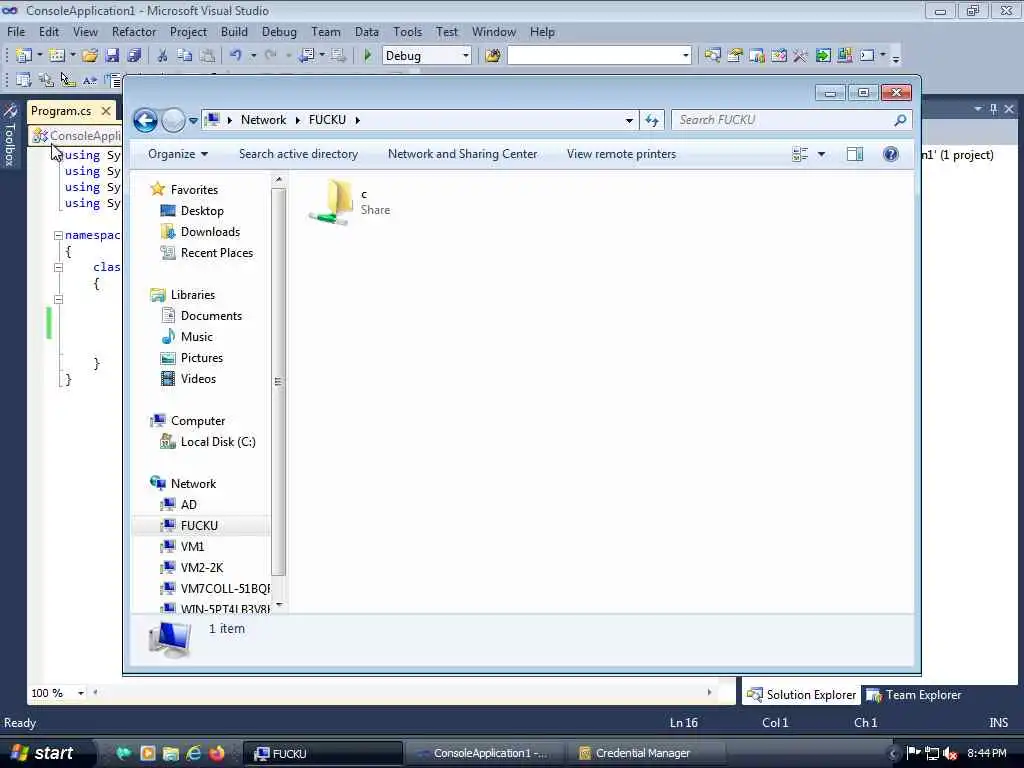The height and width of the screenshot is (768, 1024).
Task: Click the New Project toolbar icon
Action: [24, 56]
